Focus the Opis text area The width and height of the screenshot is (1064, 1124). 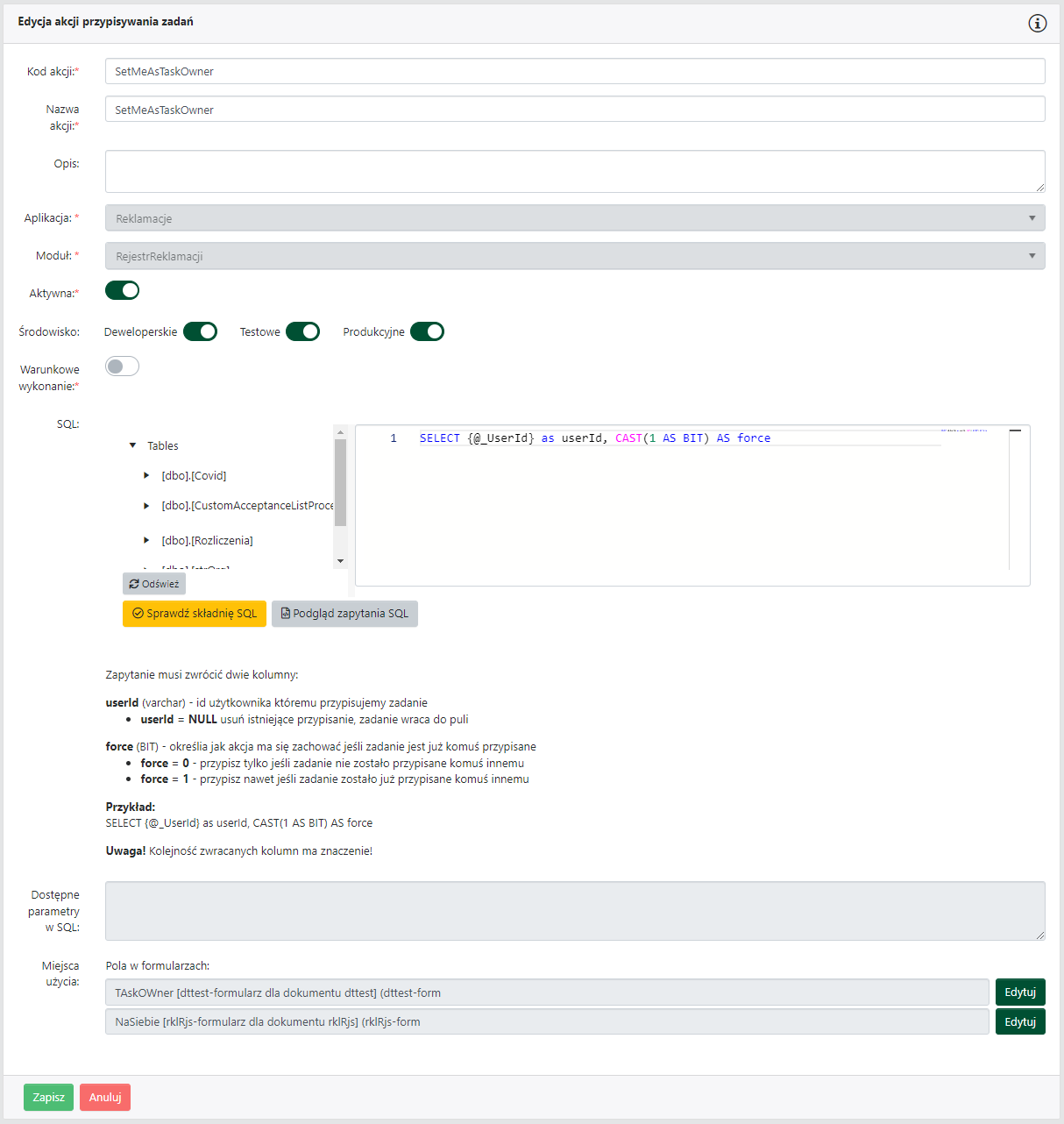574,171
